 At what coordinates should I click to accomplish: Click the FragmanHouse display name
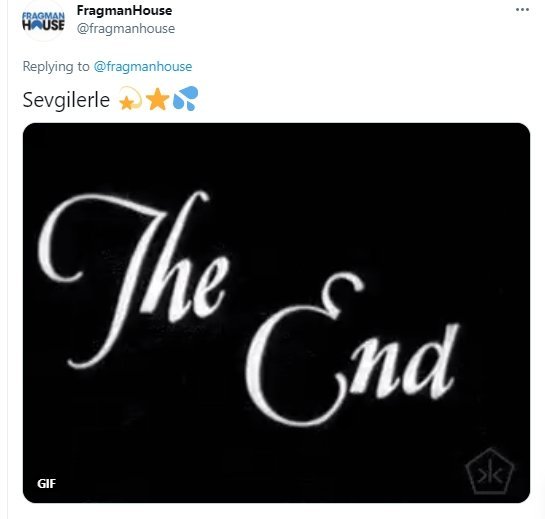[124, 10]
